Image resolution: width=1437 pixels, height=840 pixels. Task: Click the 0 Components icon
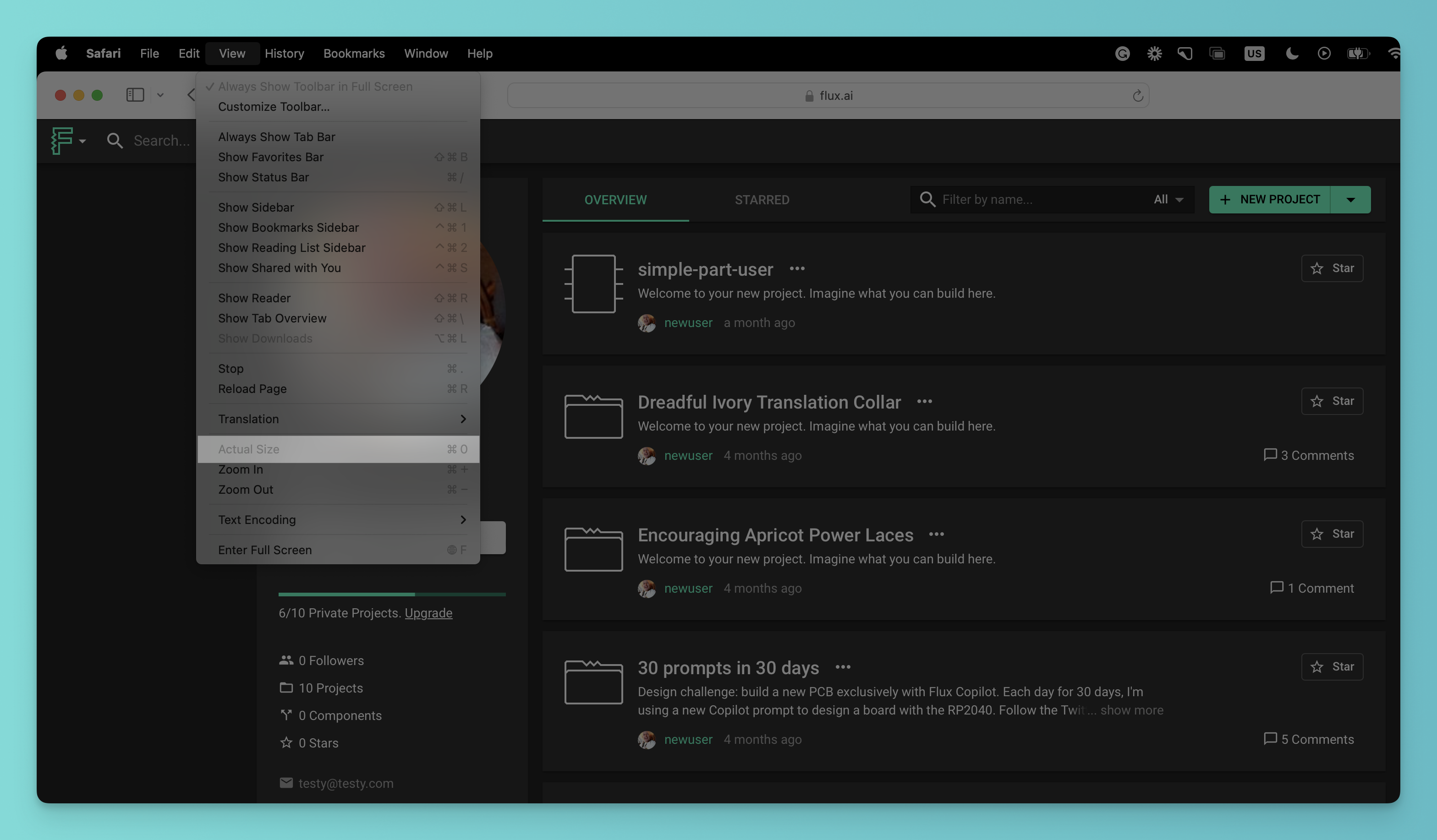tap(285, 715)
